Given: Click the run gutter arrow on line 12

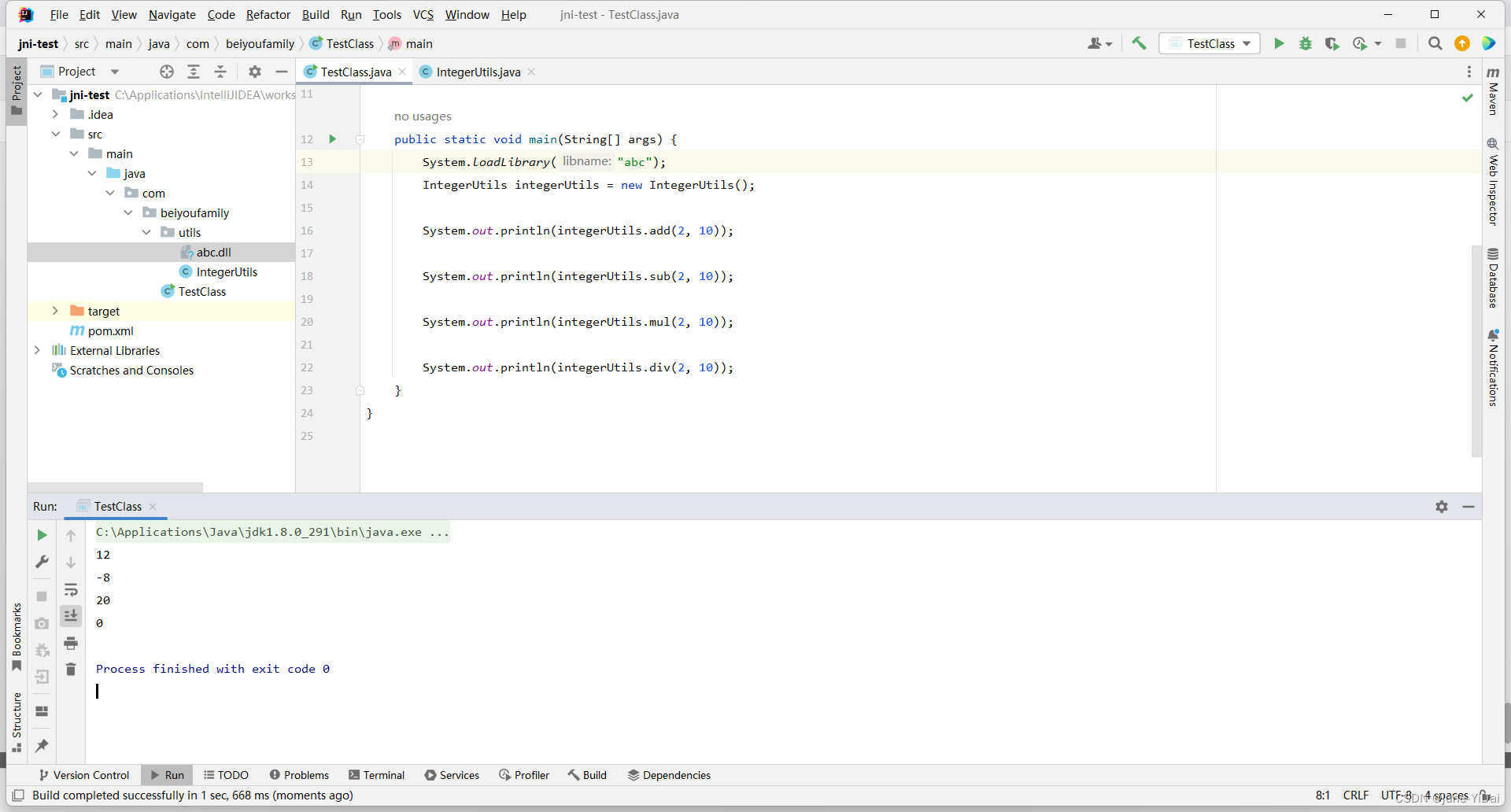Looking at the screenshot, I should tap(332, 139).
